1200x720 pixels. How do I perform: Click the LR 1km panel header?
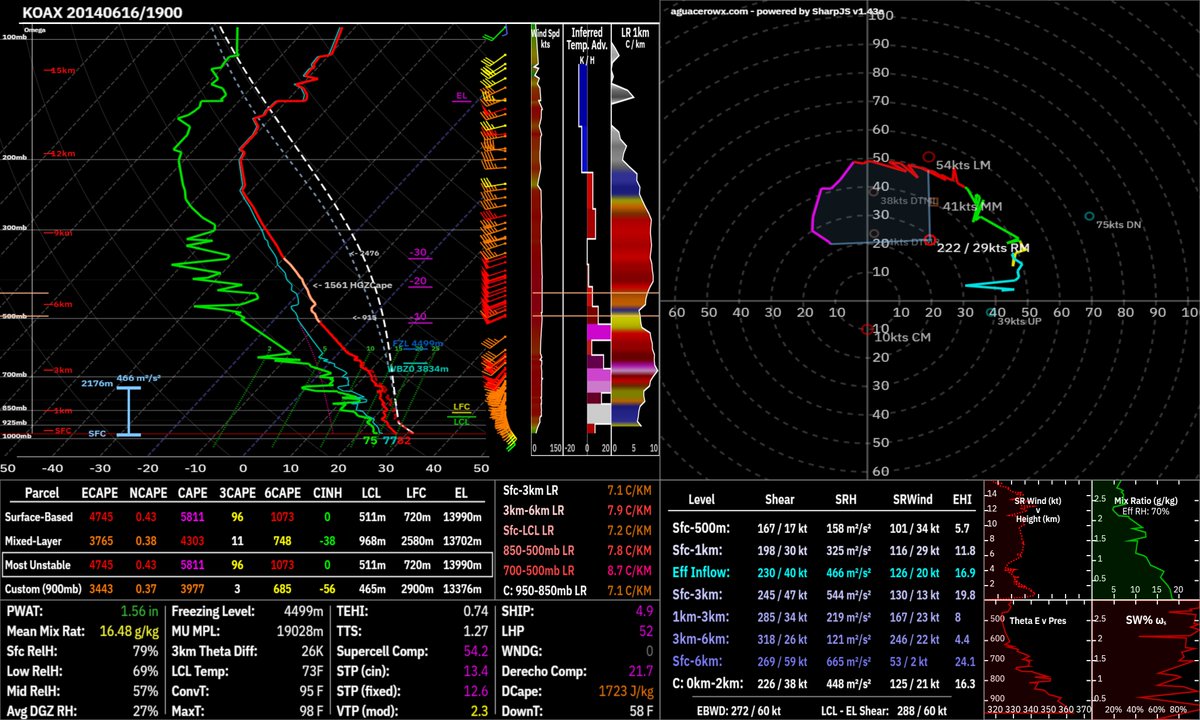tap(634, 38)
